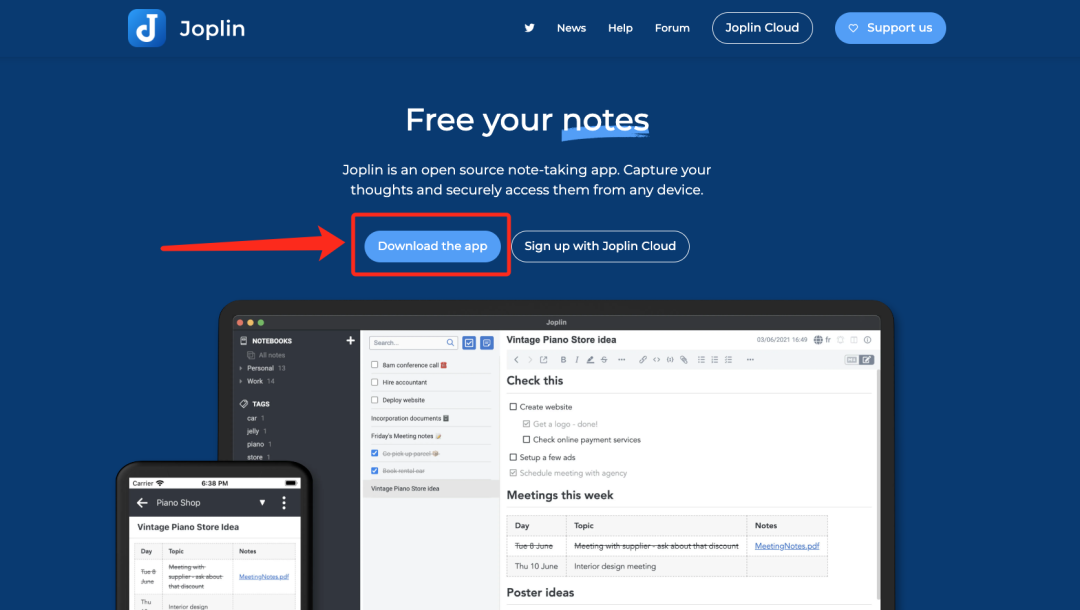Toggle italic formatting in editor

[x=577, y=359]
